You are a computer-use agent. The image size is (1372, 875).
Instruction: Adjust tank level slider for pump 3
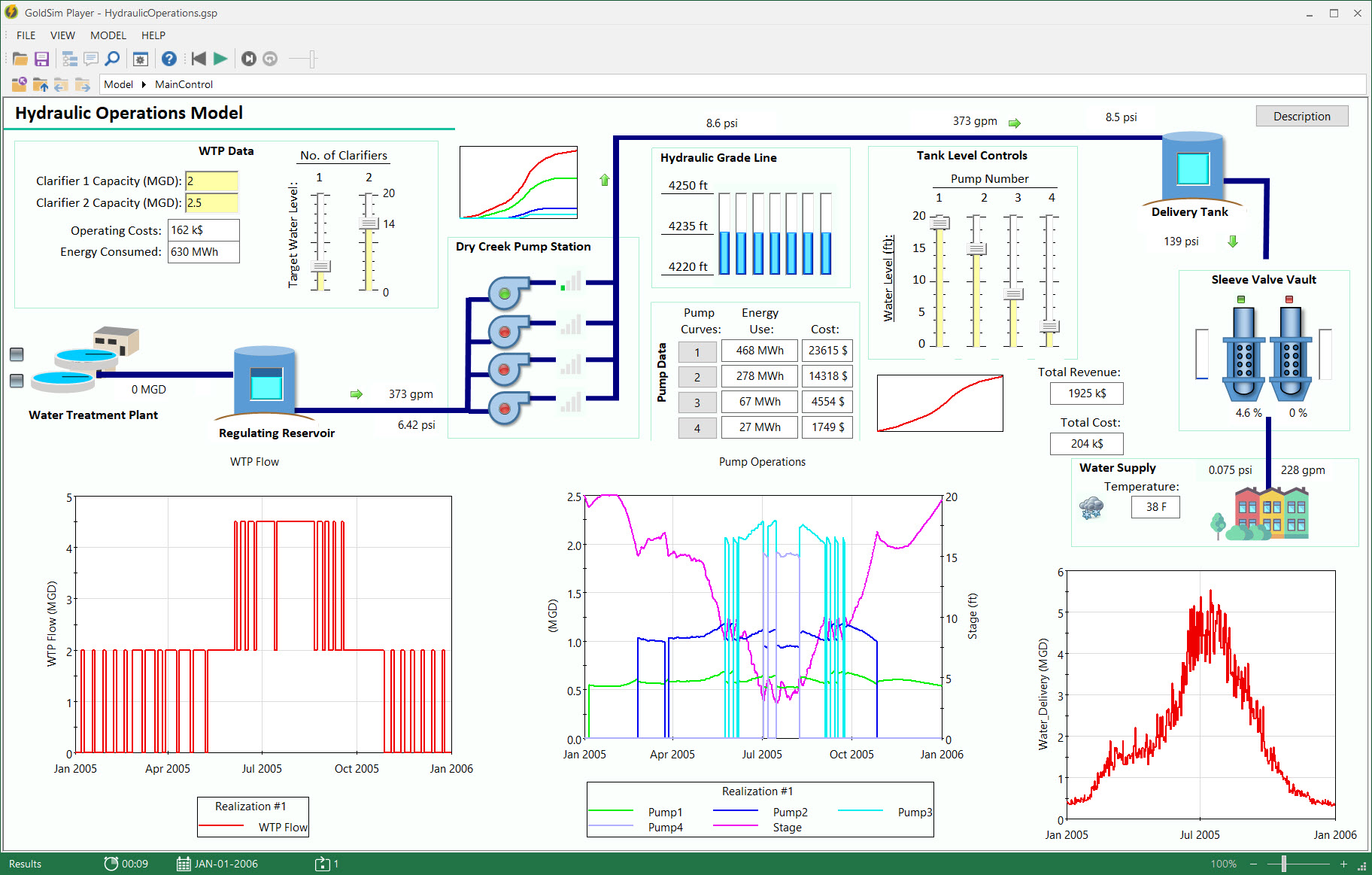pyautogui.click(x=1013, y=294)
